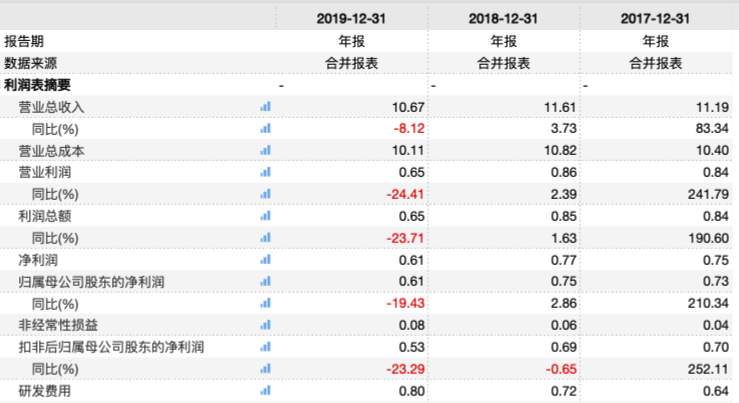
Task: Click chart icon beside 营业利润
Action: pyautogui.click(x=265, y=172)
